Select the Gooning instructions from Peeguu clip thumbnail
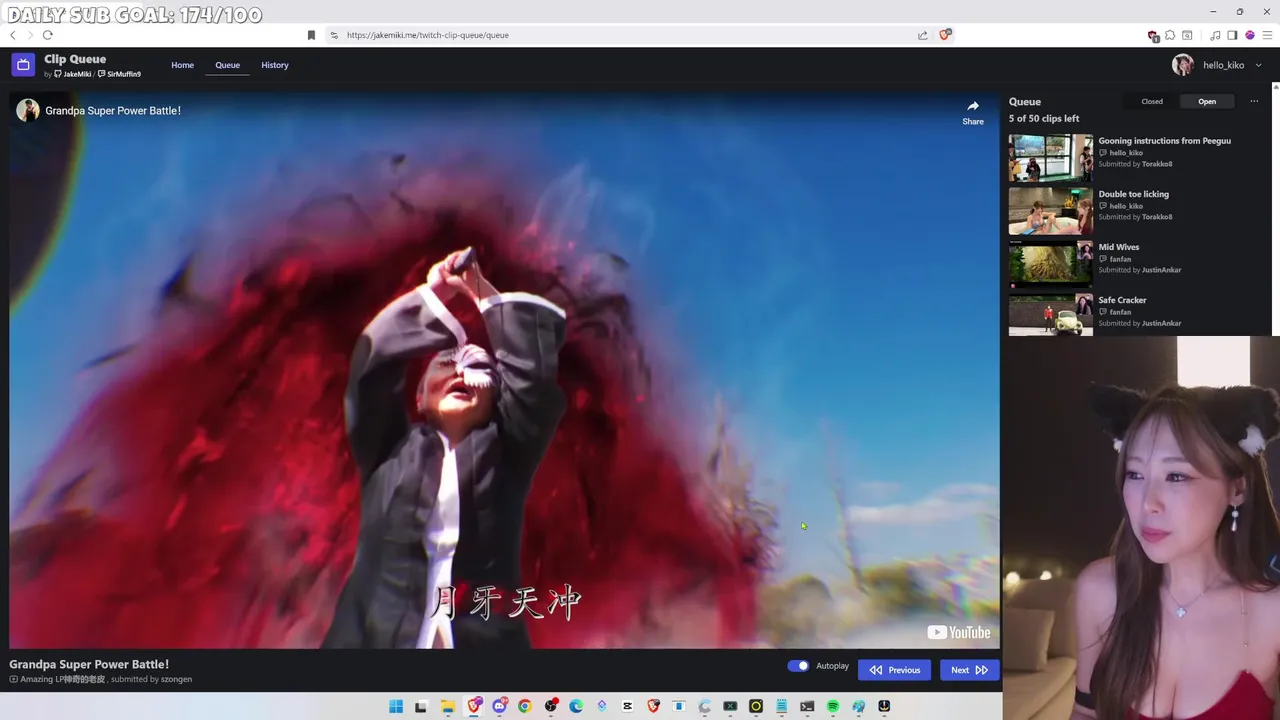 tap(1050, 158)
